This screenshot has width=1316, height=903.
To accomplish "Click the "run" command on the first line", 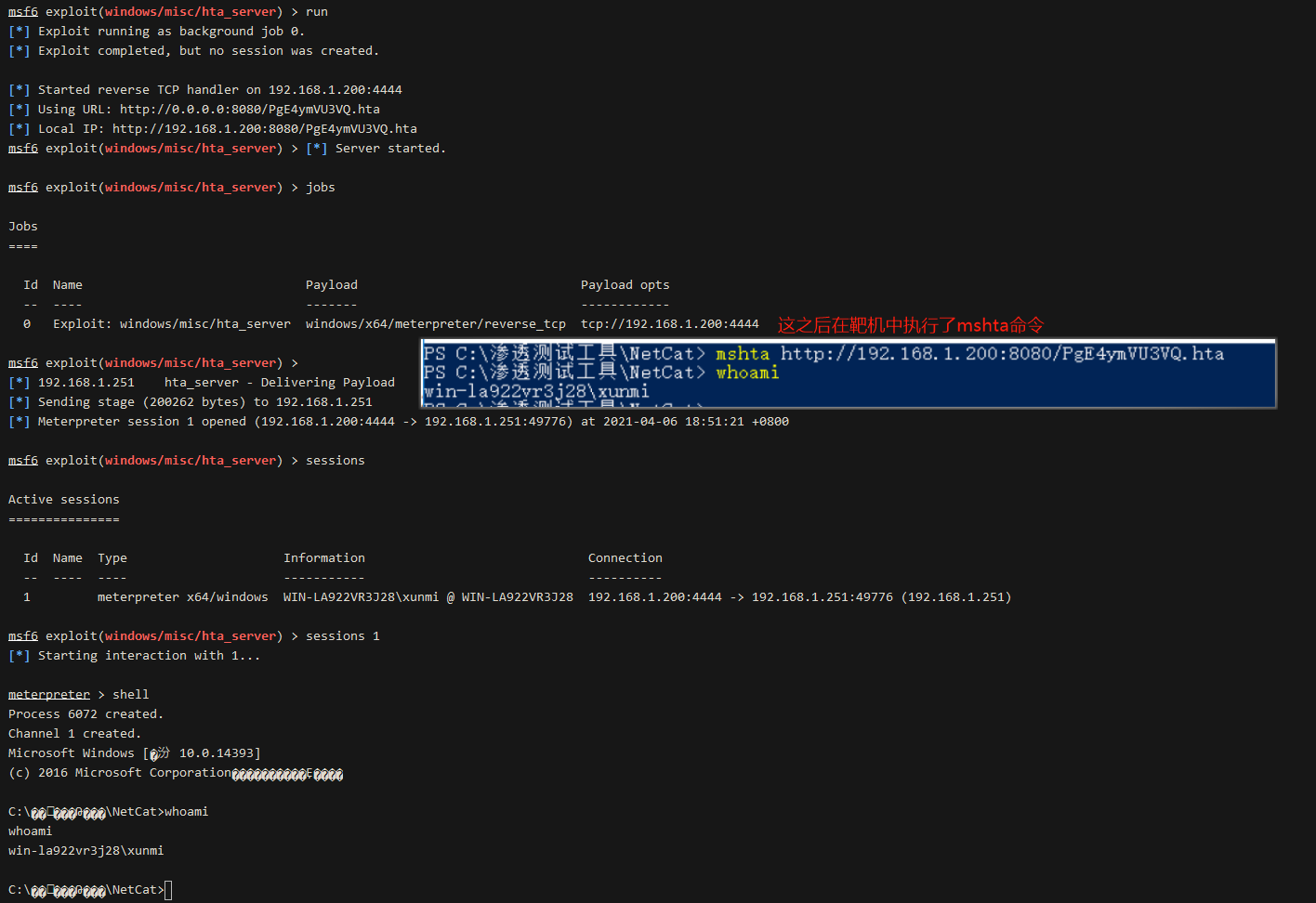I will pyautogui.click(x=317, y=12).
